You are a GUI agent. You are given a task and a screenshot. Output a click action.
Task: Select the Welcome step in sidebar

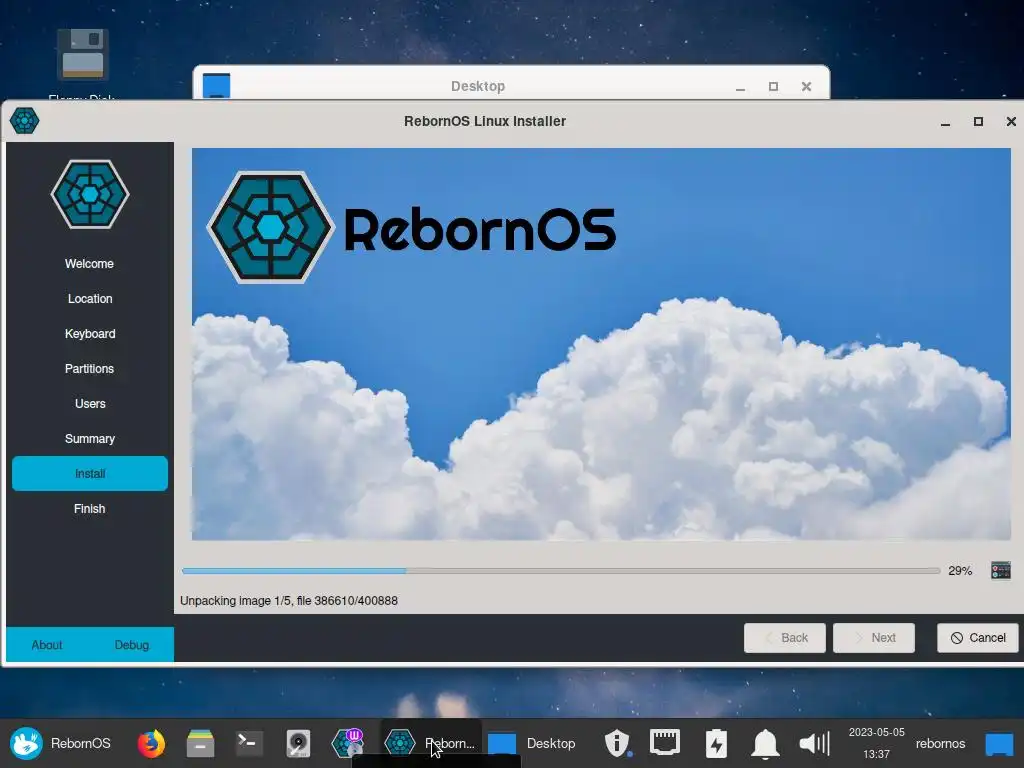(89, 264)
